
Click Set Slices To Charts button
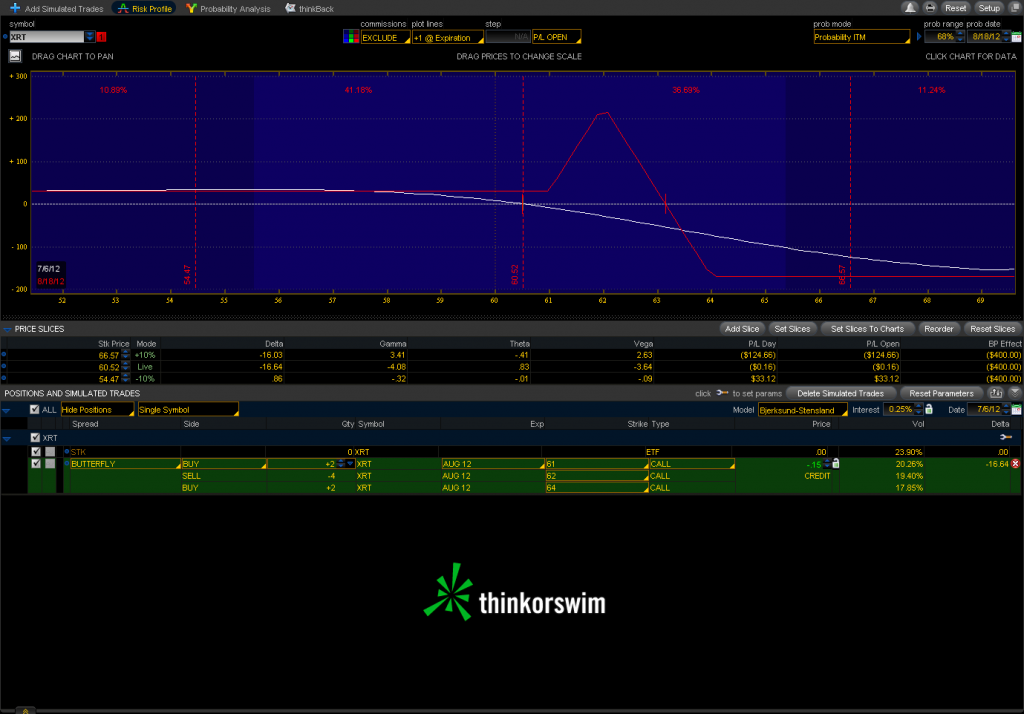[x=867, y=329]
